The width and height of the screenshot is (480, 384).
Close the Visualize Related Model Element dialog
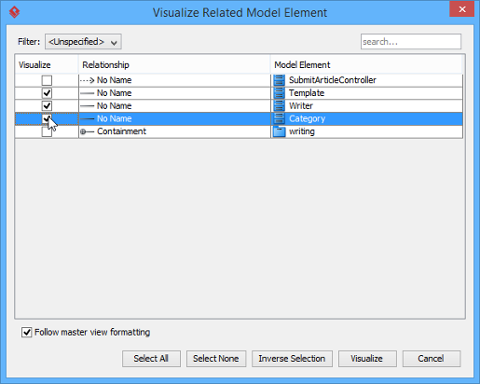462,9
